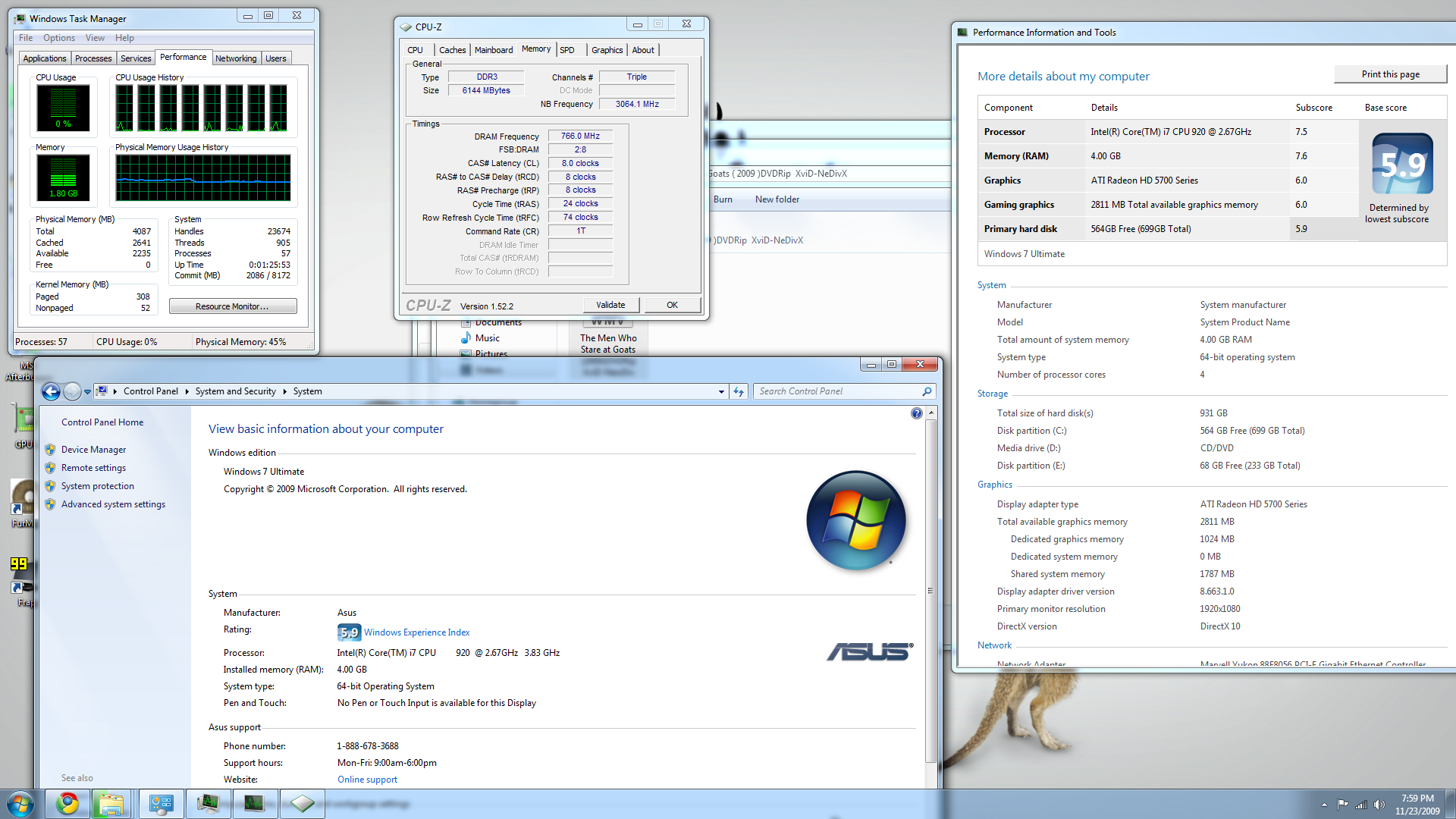Switch to Task Manager Networking tab
Screen dimensions: 1456x819
(236, 58)
